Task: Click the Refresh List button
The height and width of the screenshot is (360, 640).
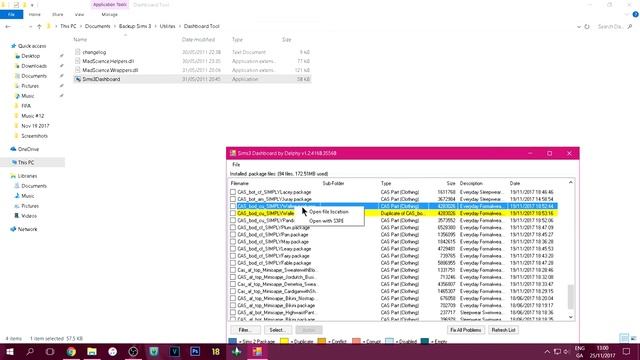Action: (503, 330)
